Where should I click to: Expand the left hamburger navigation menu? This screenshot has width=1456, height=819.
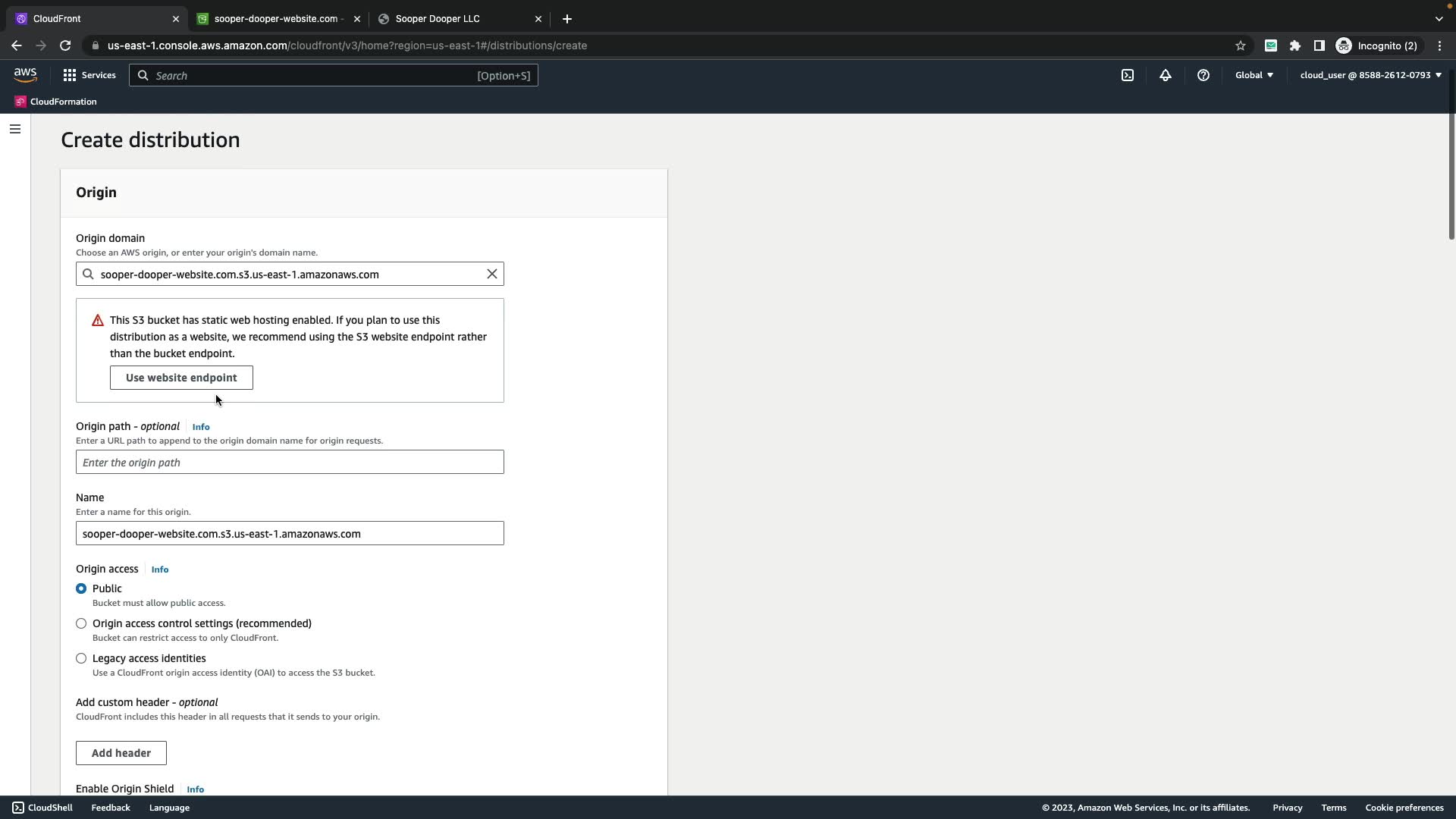pyautogui.click(x=14, y=129)
